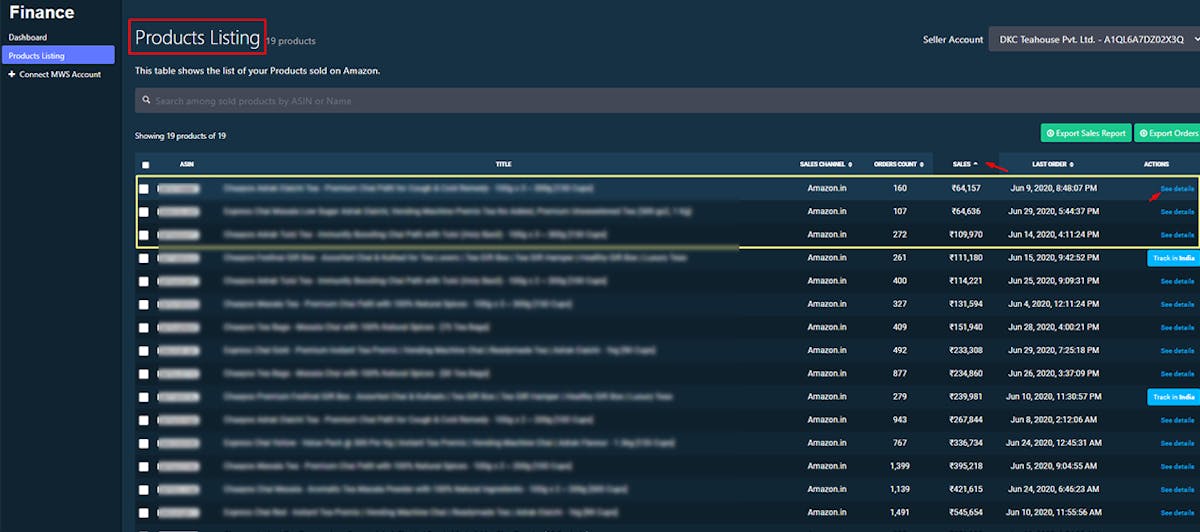This screenshot has height=532, width=1200.
Task: View See details for ₹151,940 row
Action: 1177,328
